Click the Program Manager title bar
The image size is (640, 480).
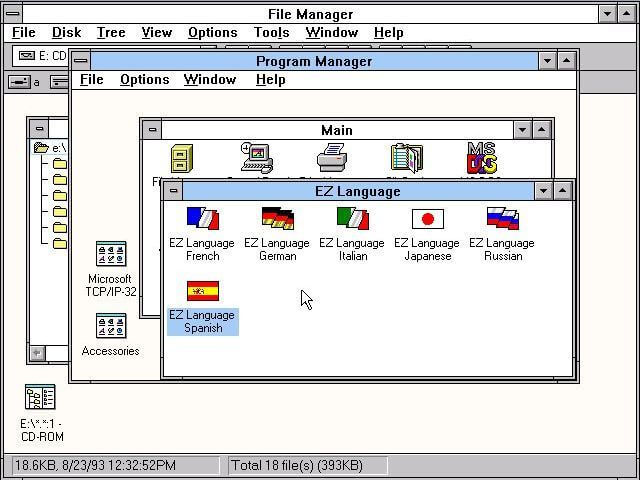click(x=314, y=61)
